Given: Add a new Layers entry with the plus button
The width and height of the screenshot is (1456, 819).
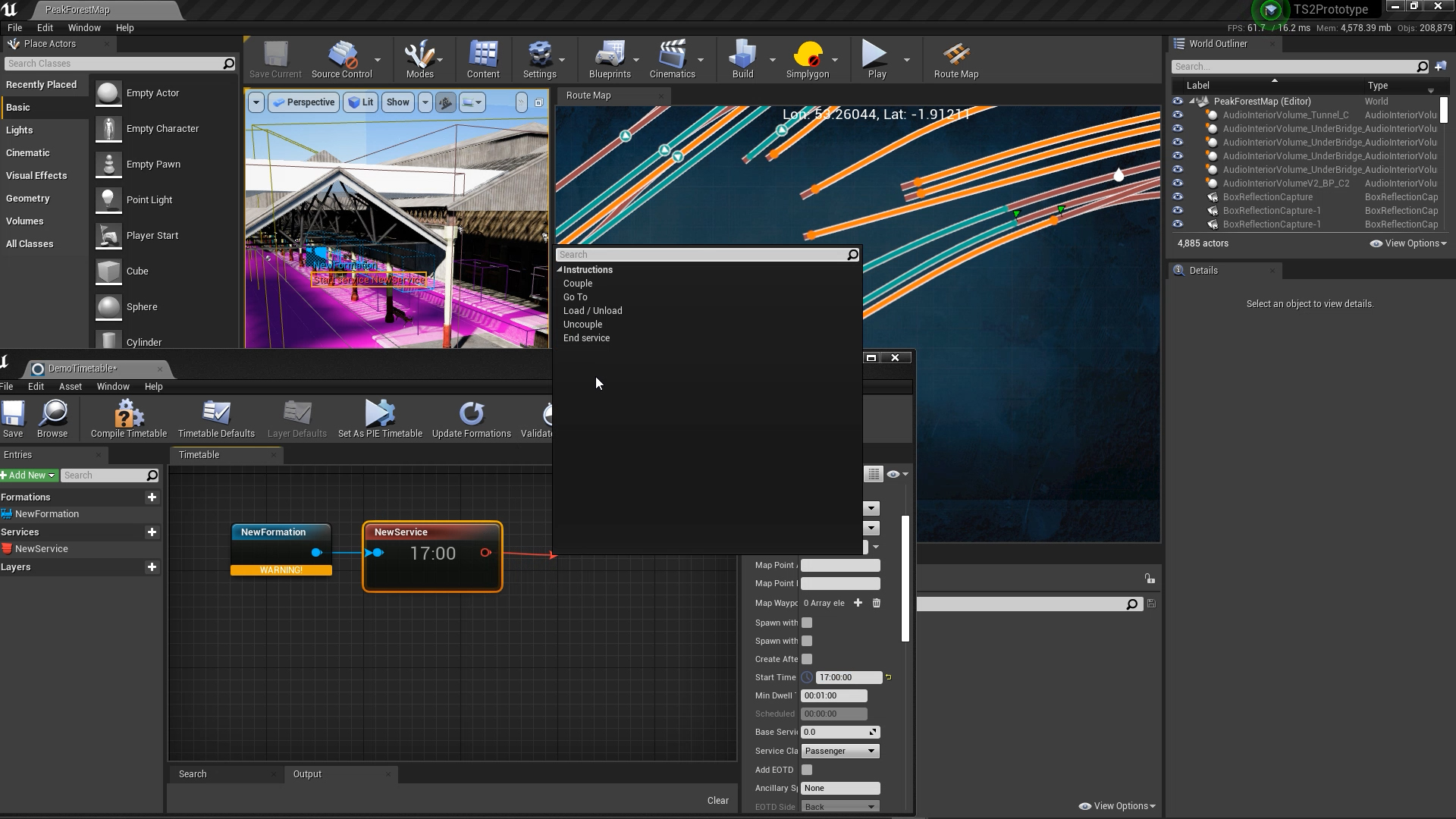Looking at the screenshot, I should (x=152, y=567).
